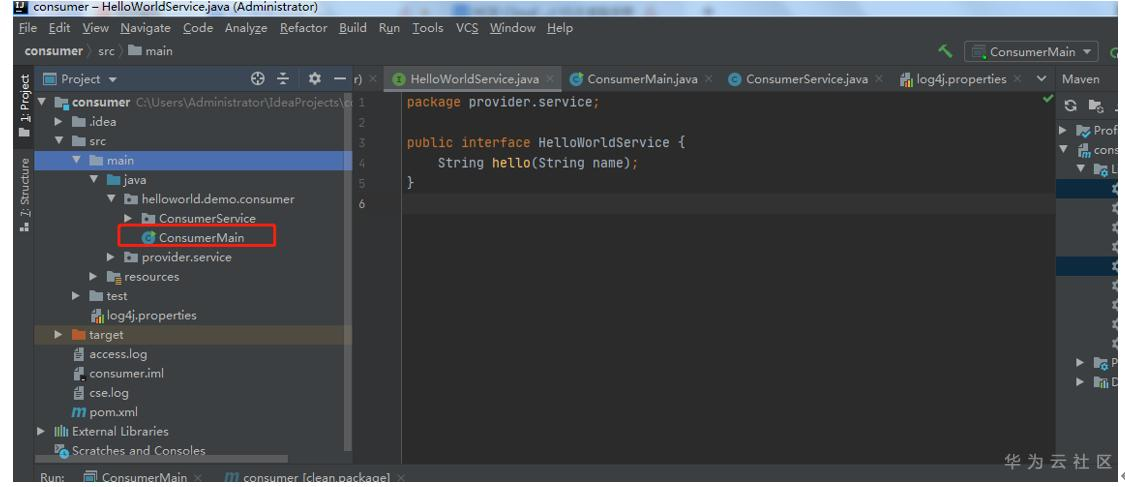Hide the Project panel with minus icon

pos(339,79)
